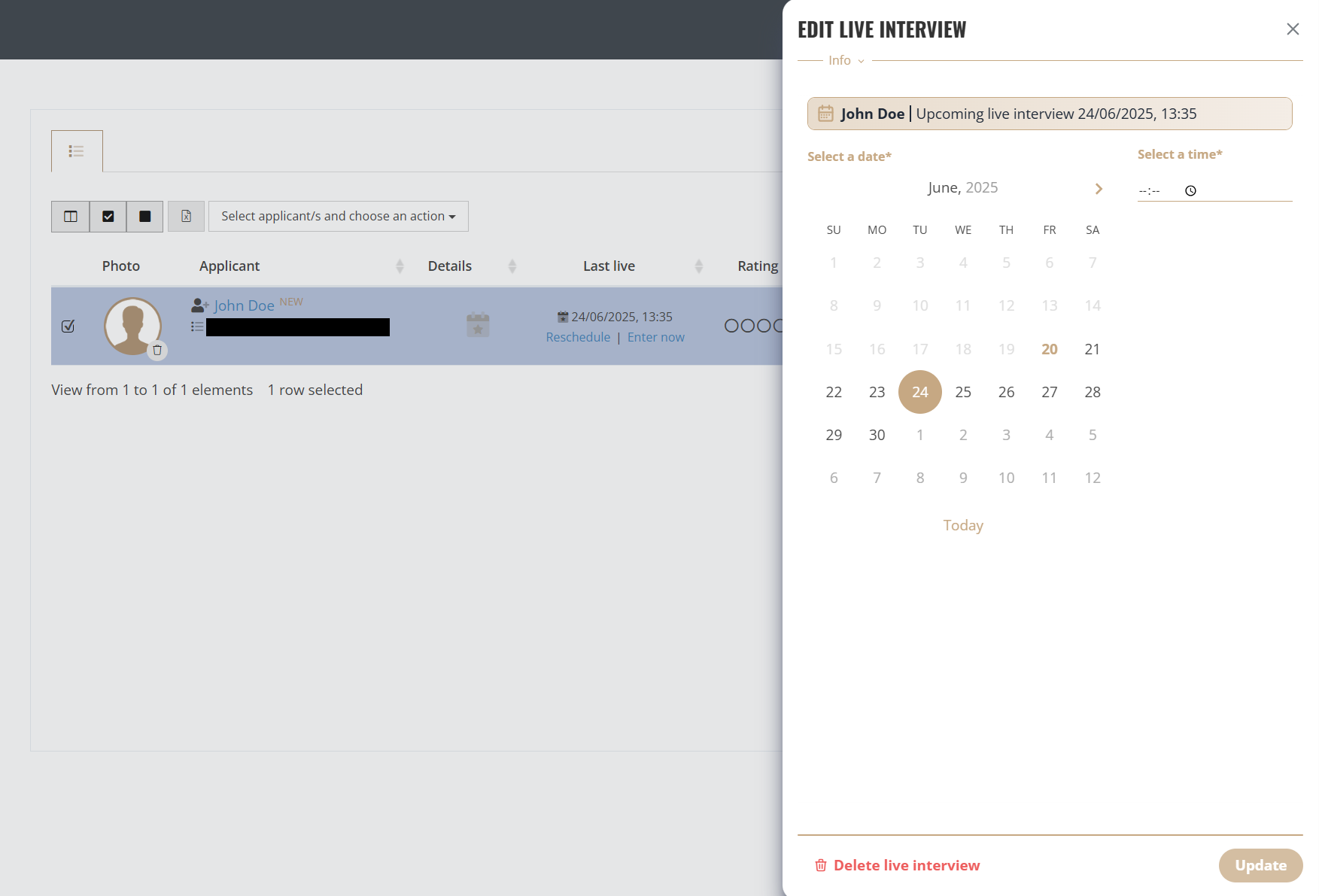This screenshot has width=1319, height=896.
Task: Click the 'June, 2025' month header
Action: [x=963, y=187]
